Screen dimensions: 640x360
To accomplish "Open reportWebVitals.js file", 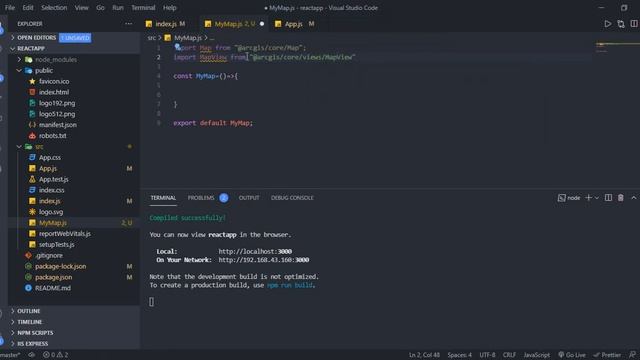I will click(64, 233).
